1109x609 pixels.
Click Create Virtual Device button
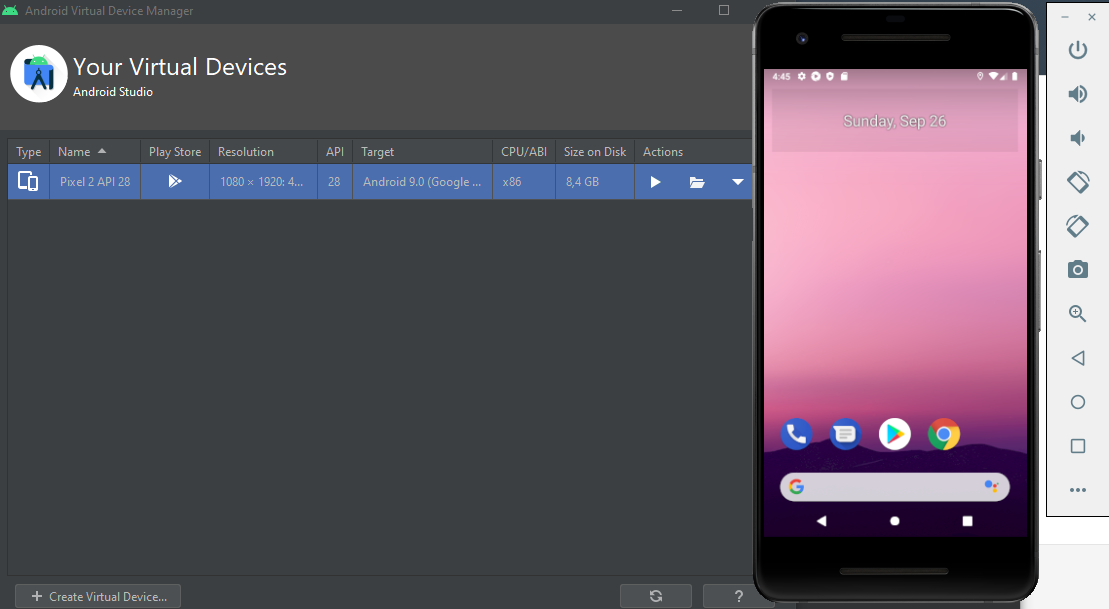pos(98,596)
